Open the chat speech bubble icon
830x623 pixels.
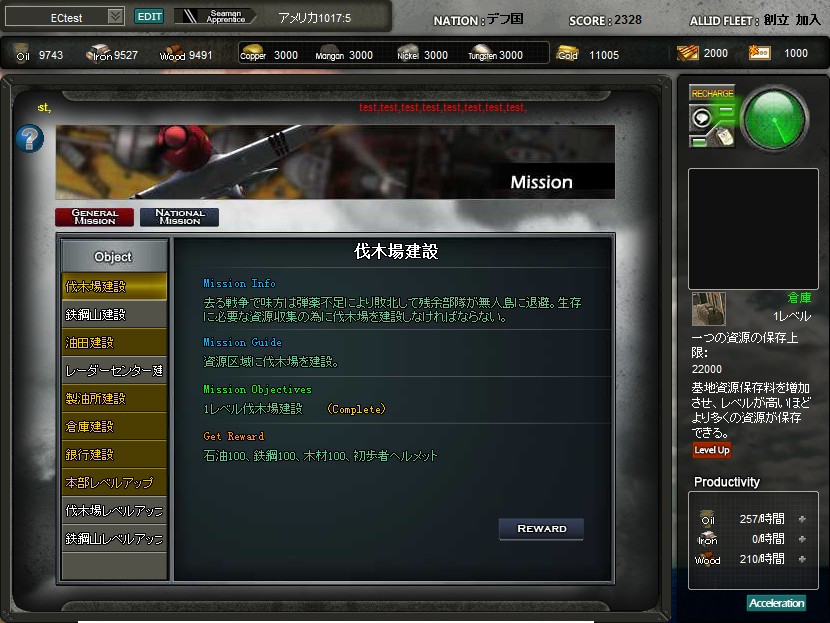702,117
